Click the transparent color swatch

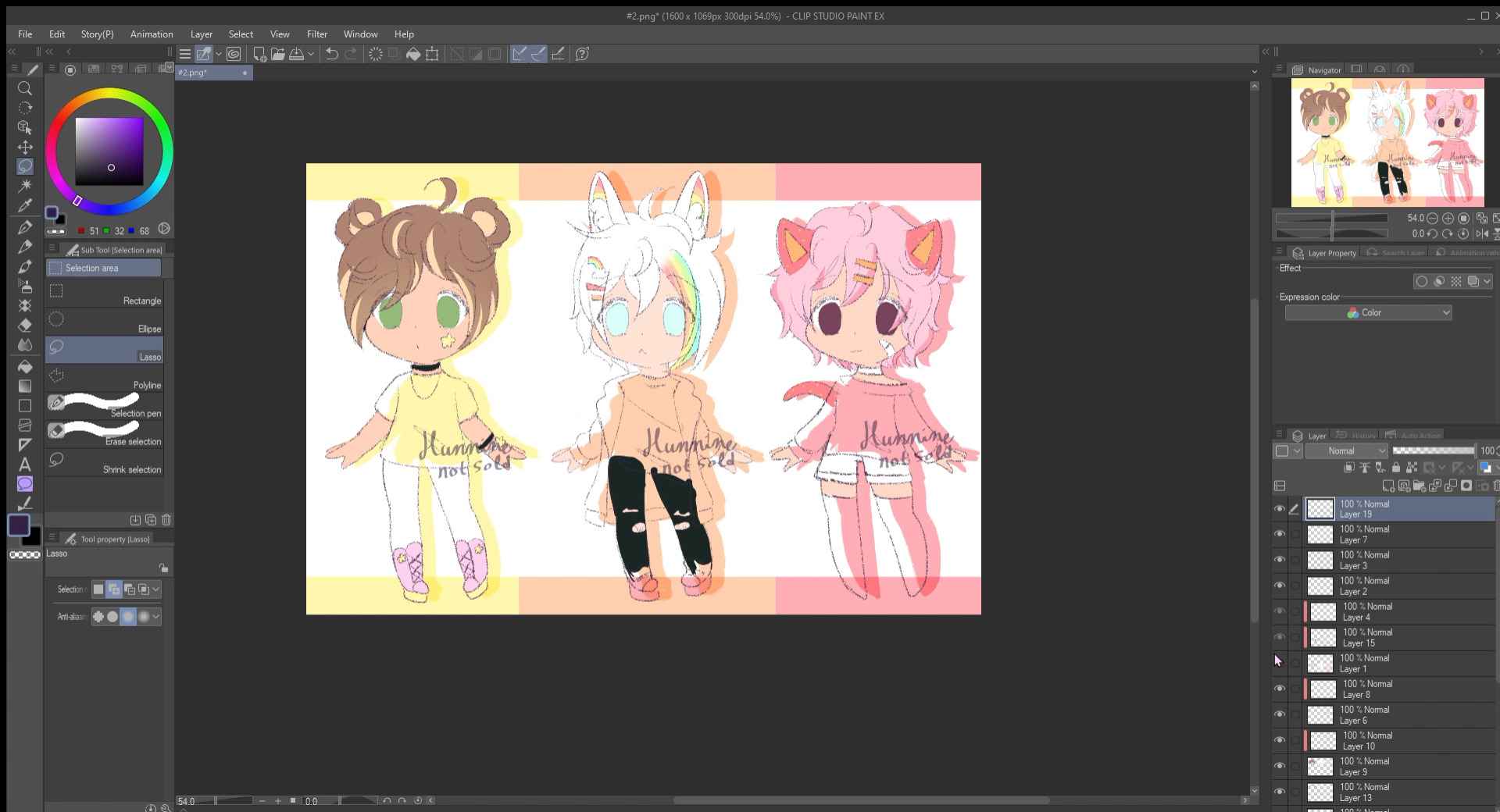(x=24, y=555)
